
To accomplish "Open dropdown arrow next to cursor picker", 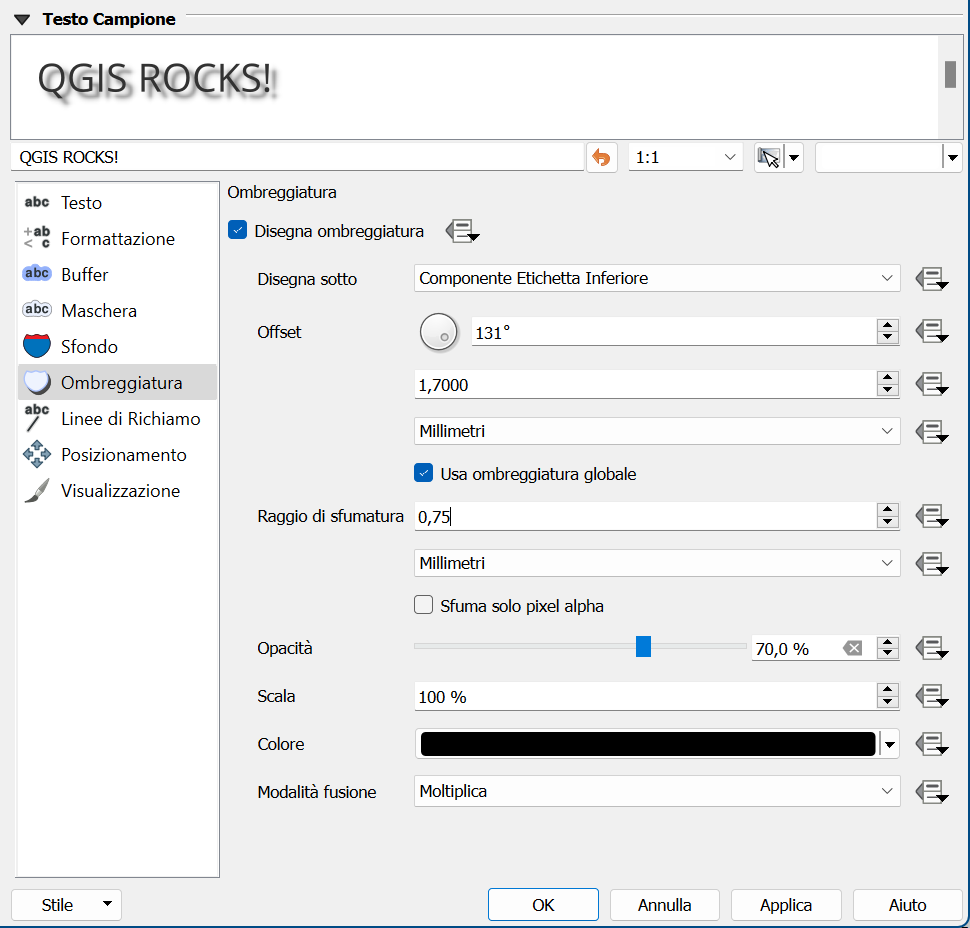I will point(794,158).
